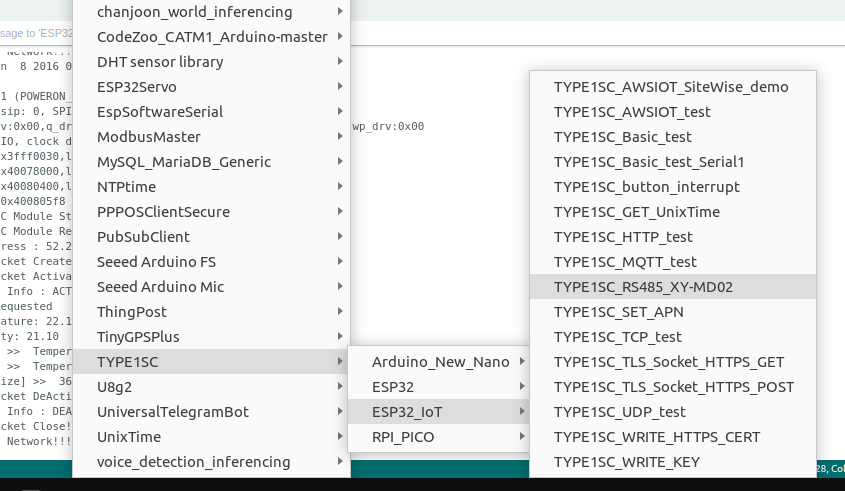Open TYPE1SC_WRITE_KEY example
Viewport: 845px width, 491px height.
click(673, 462)
